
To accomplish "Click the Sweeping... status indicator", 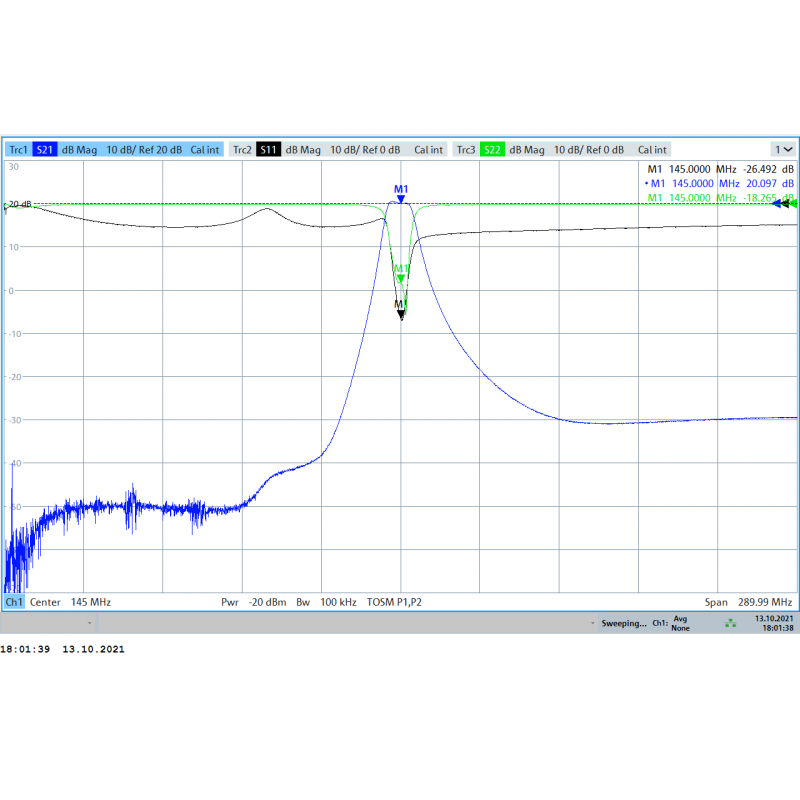I will pos(624,623).
